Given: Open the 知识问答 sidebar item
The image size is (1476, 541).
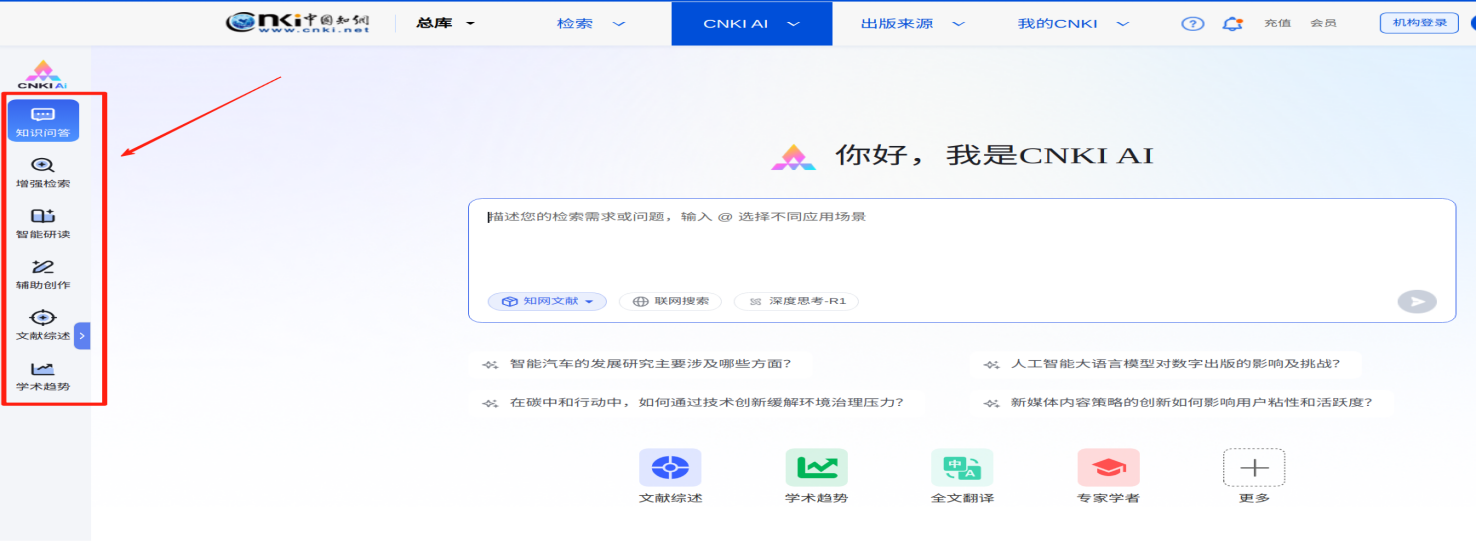Looking at the screenshot, I should pyautogui.click(x=43, y=121).
